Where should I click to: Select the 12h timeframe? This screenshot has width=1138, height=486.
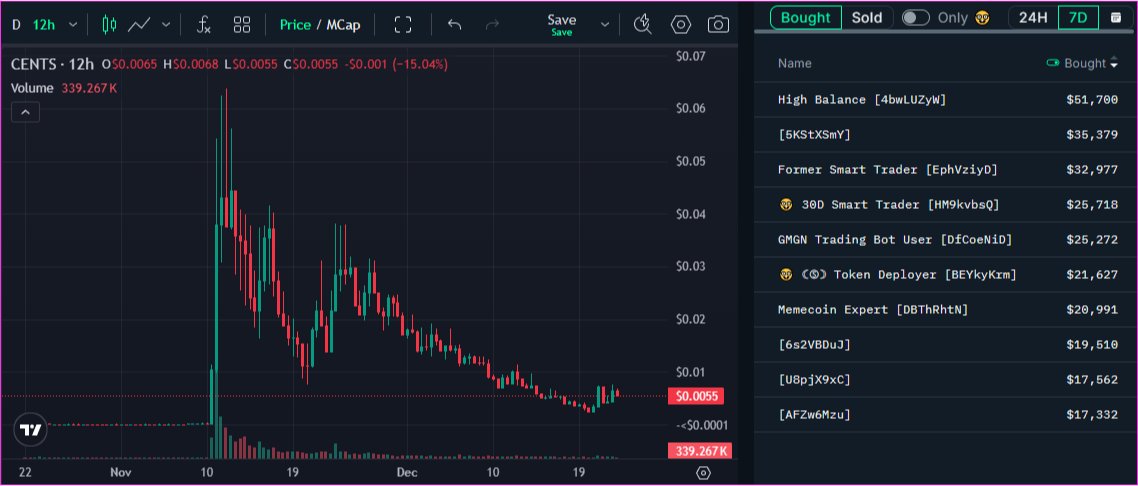tap(44, 25)
